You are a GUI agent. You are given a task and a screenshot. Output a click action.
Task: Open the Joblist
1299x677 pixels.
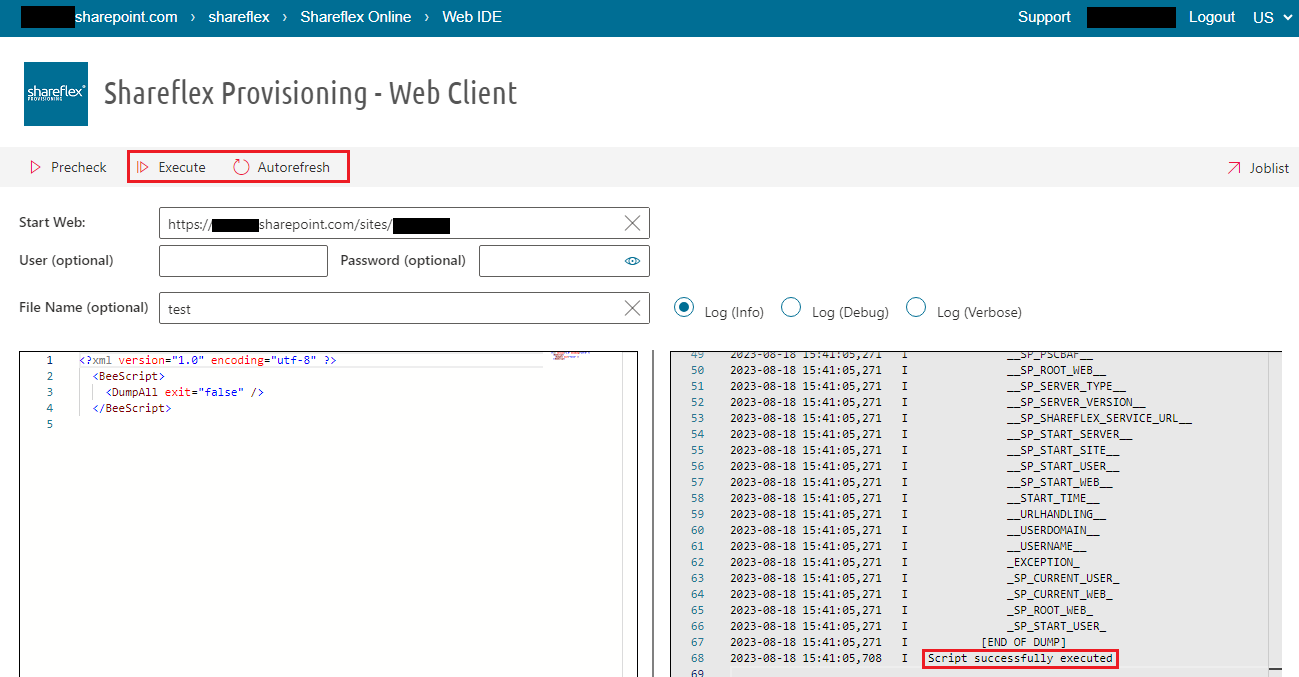1258,168
